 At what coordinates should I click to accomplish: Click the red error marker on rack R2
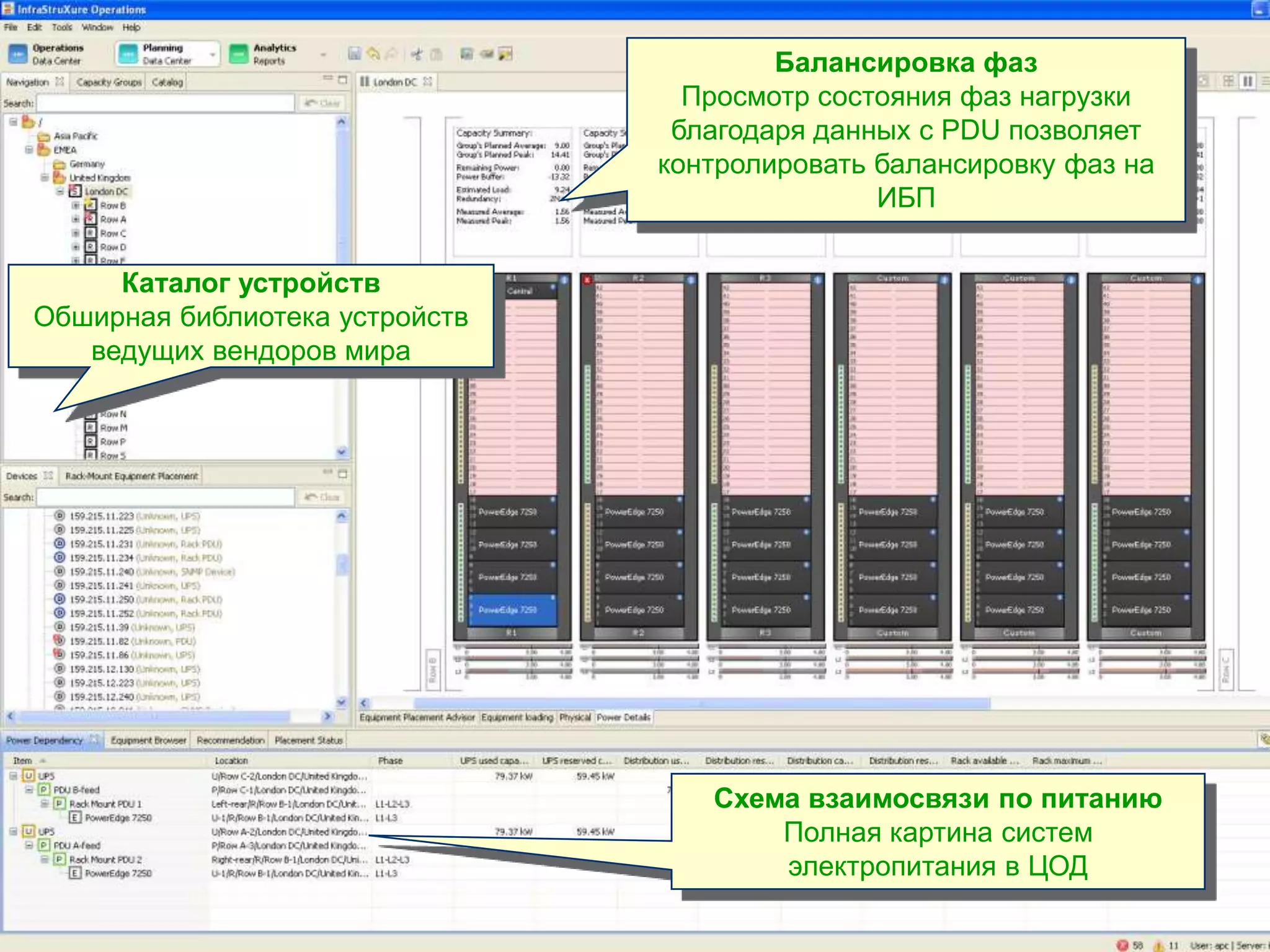coord(587,280)
